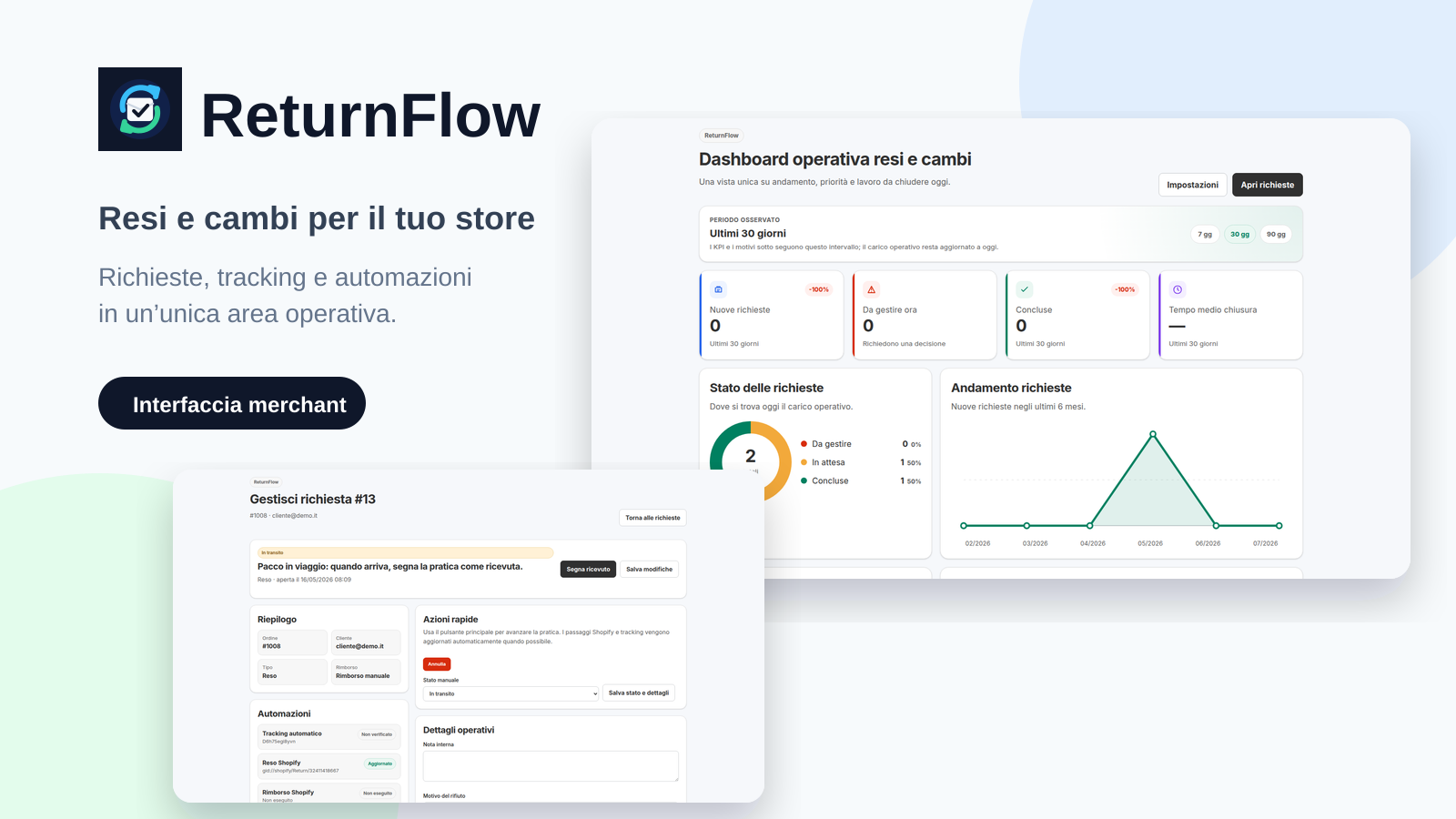Click the ReturnFlow logo icon

(140, 109)
